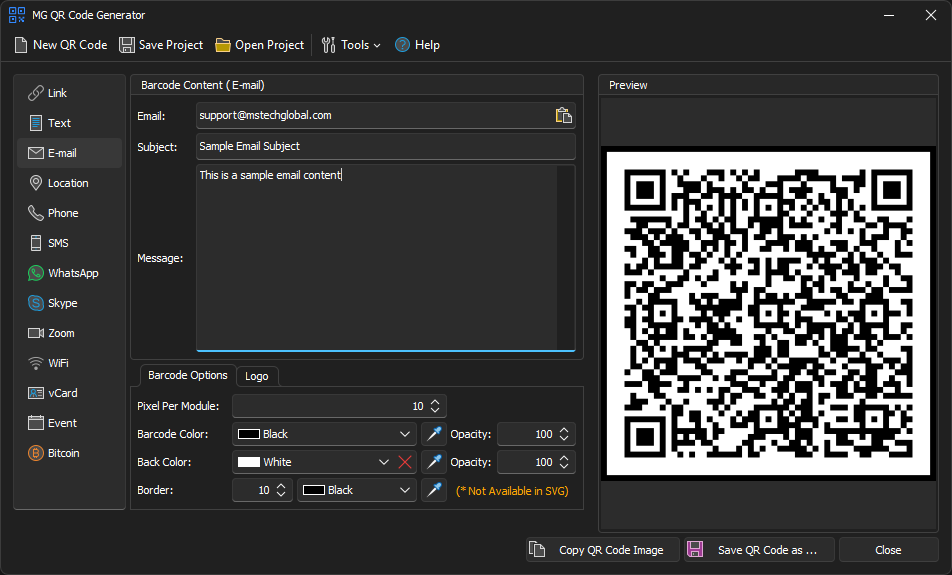Open the Help menu

[x=417, y=45]
